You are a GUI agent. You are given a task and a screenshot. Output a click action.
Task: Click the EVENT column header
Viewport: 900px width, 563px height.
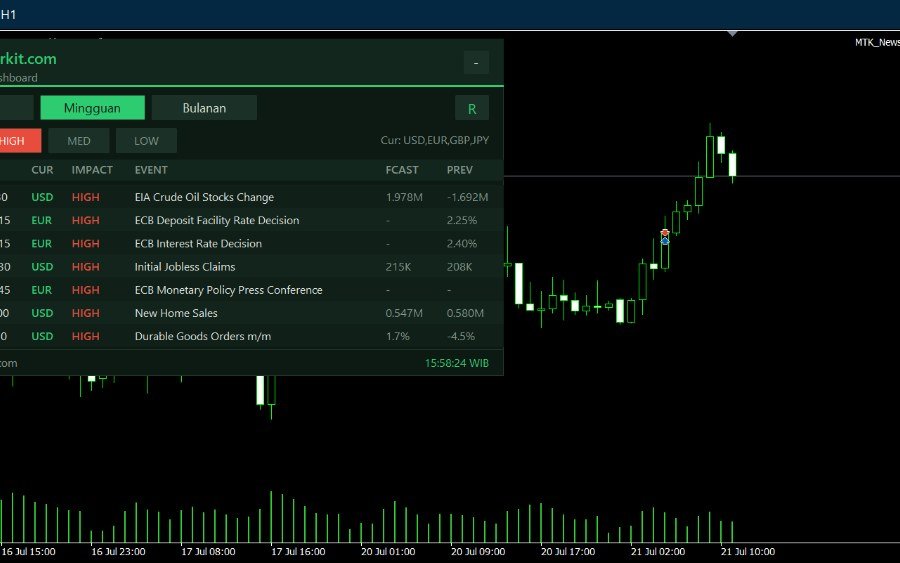tap(151, 170)
